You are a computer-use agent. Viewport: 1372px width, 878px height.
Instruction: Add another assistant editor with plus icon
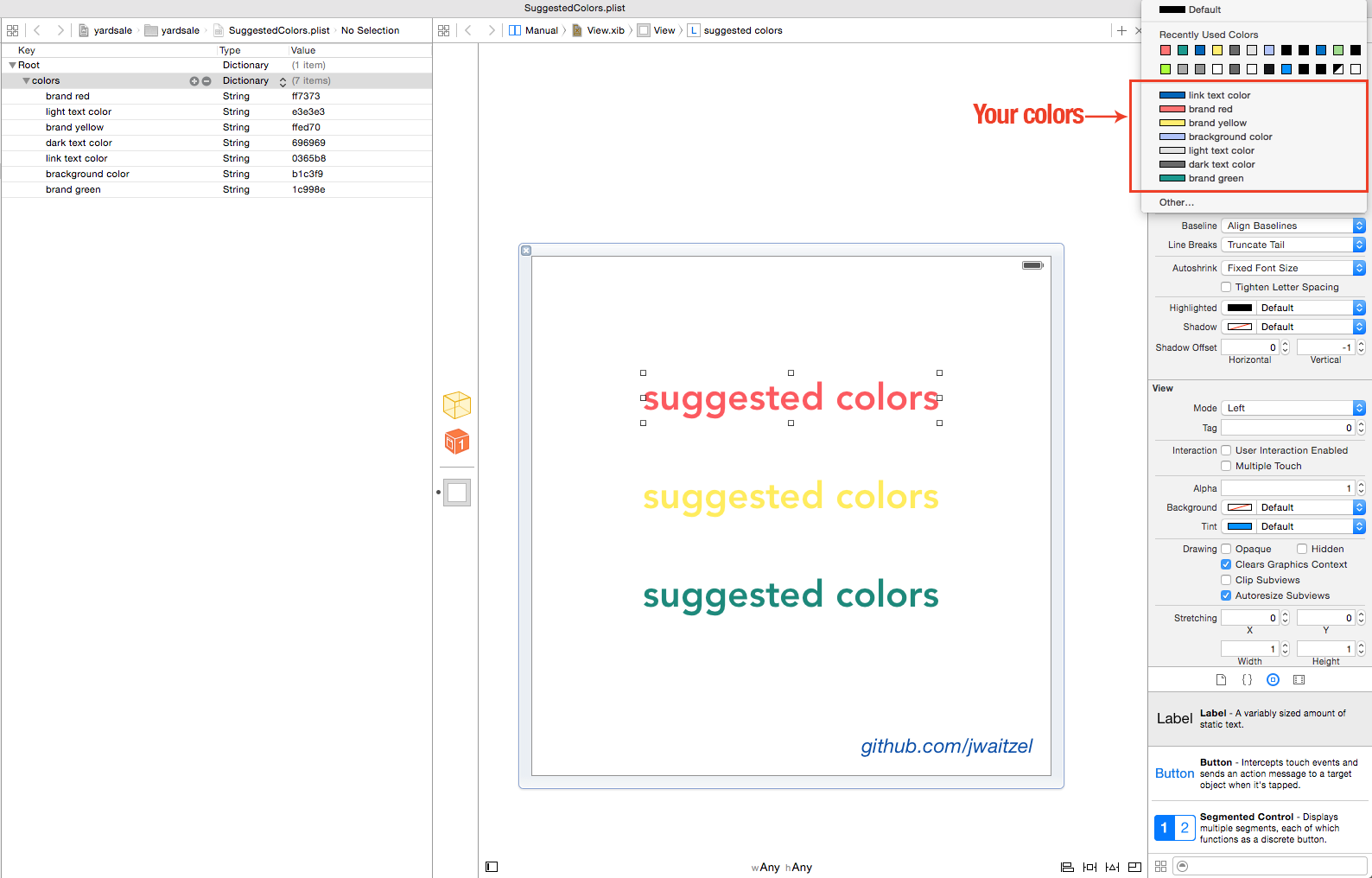(1121, 30)
